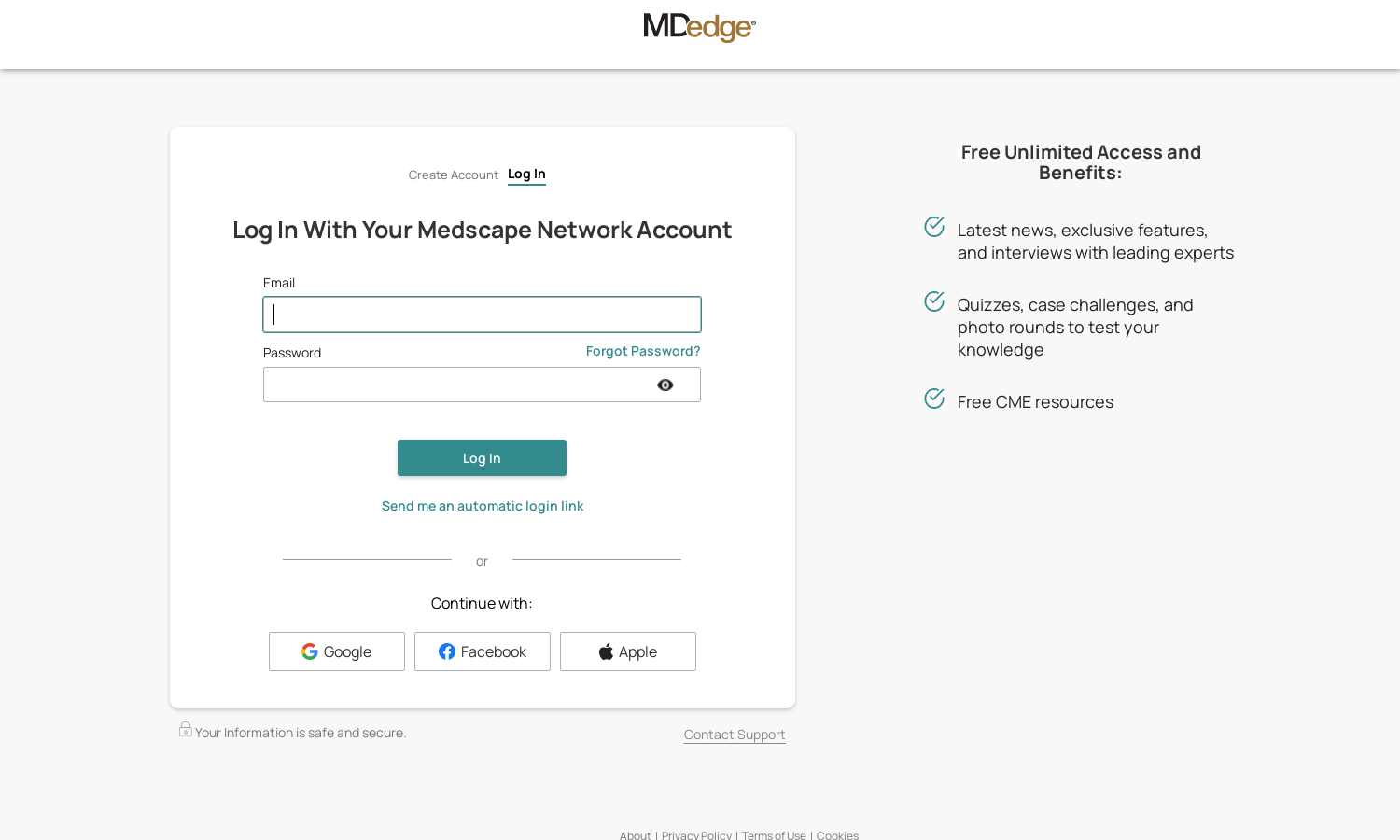Click checkmark icon beside Free CME resources
This screenshot has height=840, width=1400.
click(934, 399)
